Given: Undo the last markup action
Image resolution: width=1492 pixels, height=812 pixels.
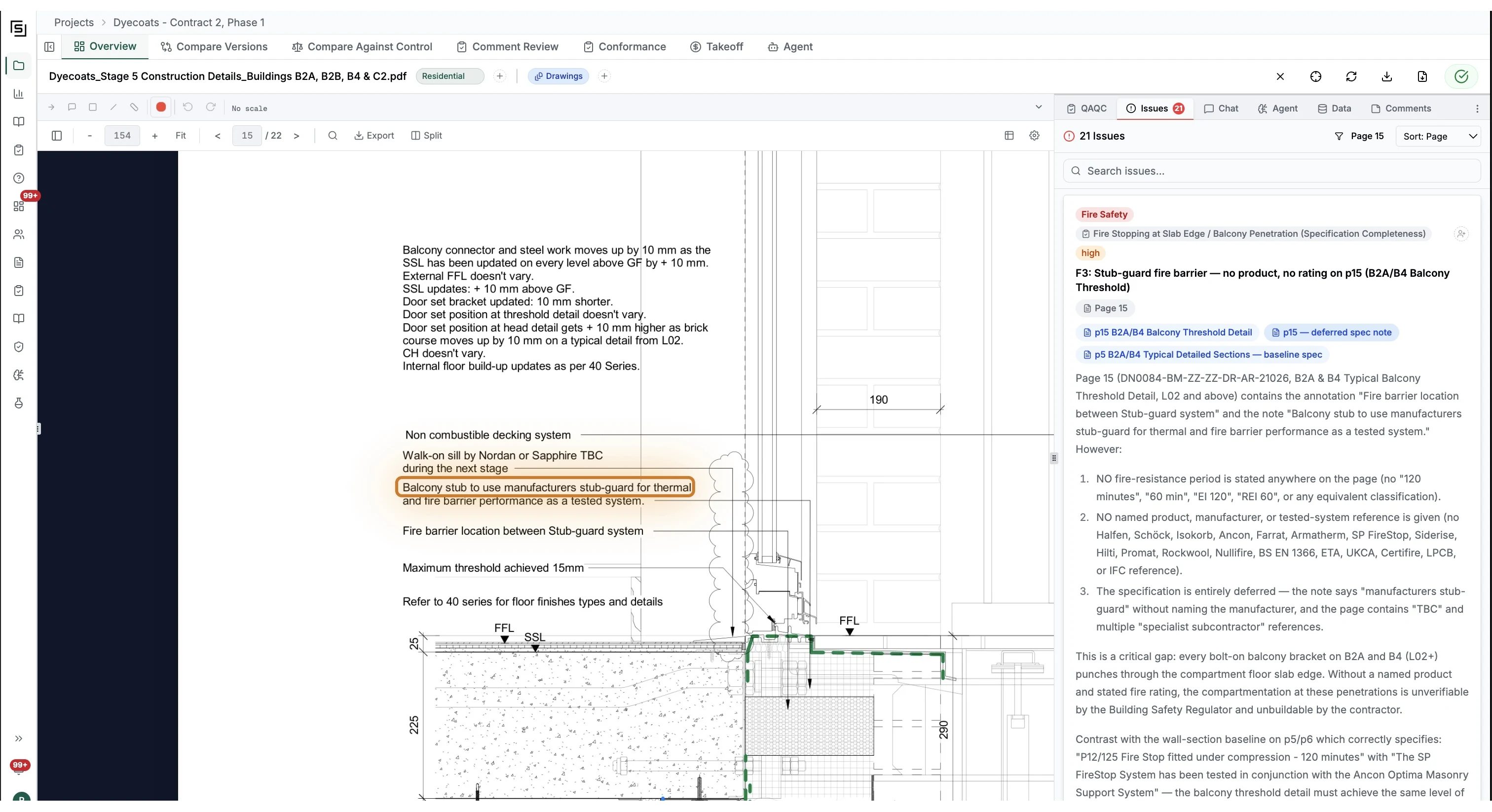Looking at the screenshot, I should 187,107.
